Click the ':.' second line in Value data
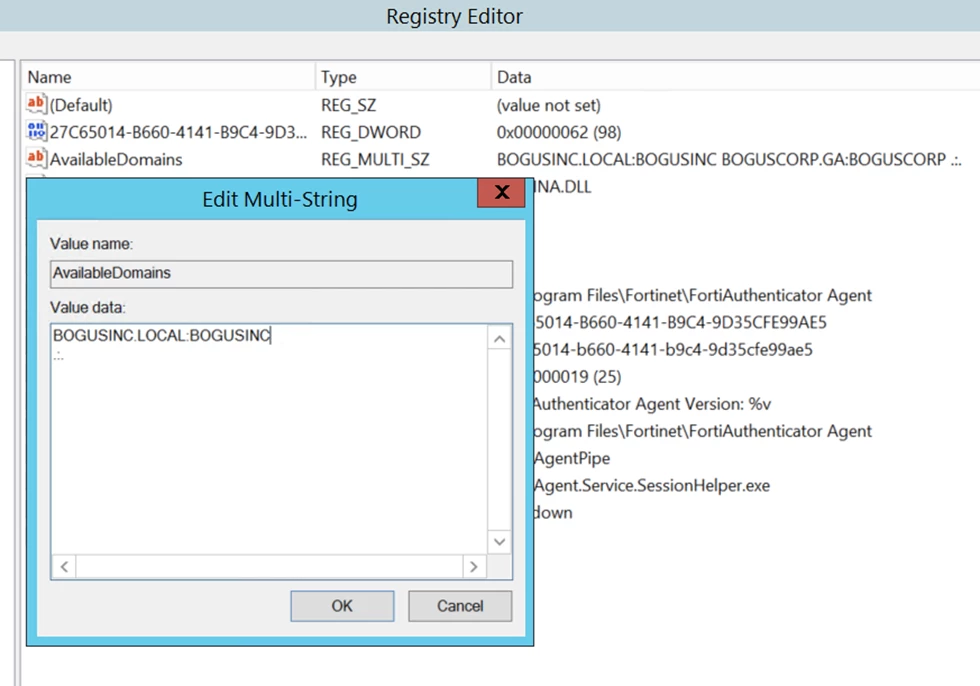The height and width of the screenshot is (686, 980). (58, 356)
